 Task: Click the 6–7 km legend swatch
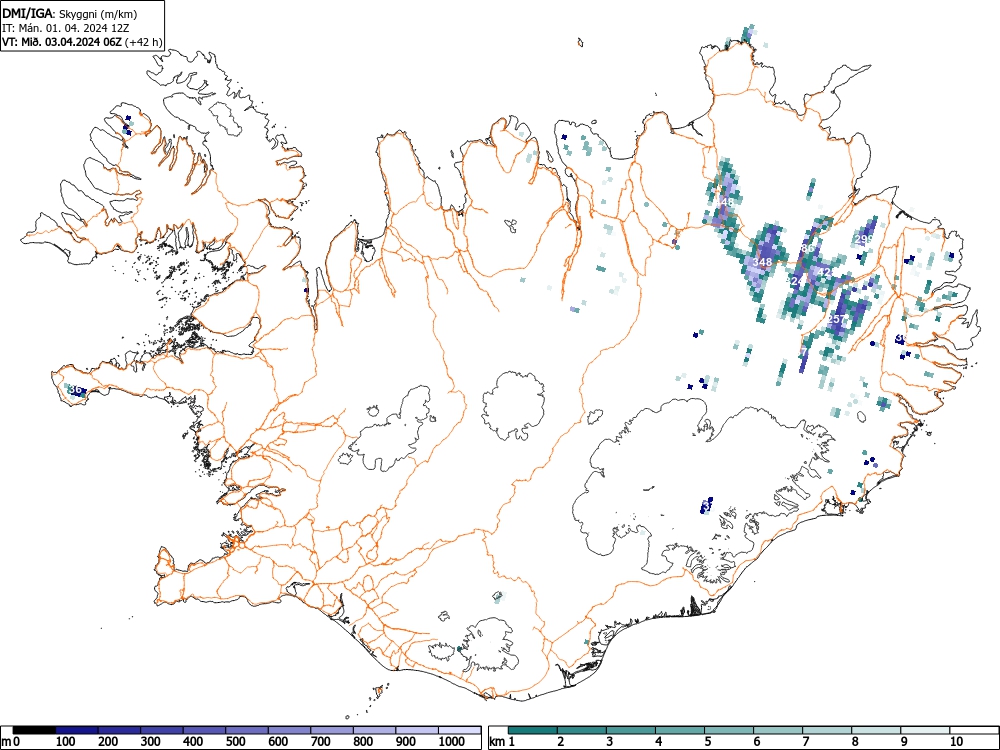[x=778, y=730]
